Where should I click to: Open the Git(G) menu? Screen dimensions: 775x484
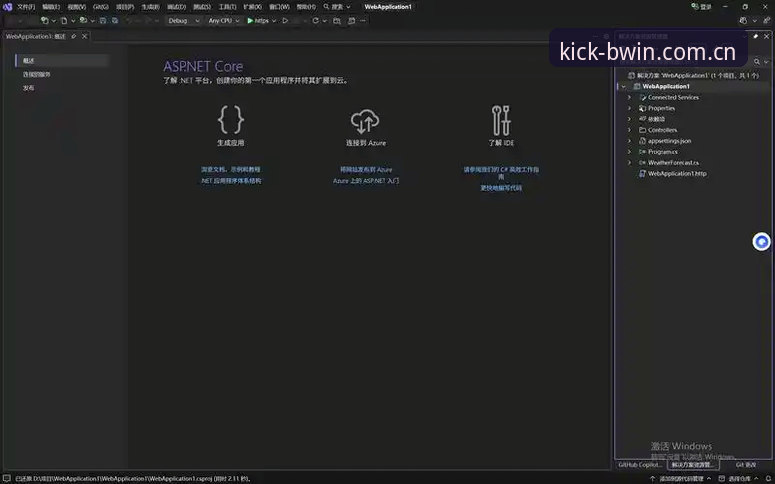101,7
